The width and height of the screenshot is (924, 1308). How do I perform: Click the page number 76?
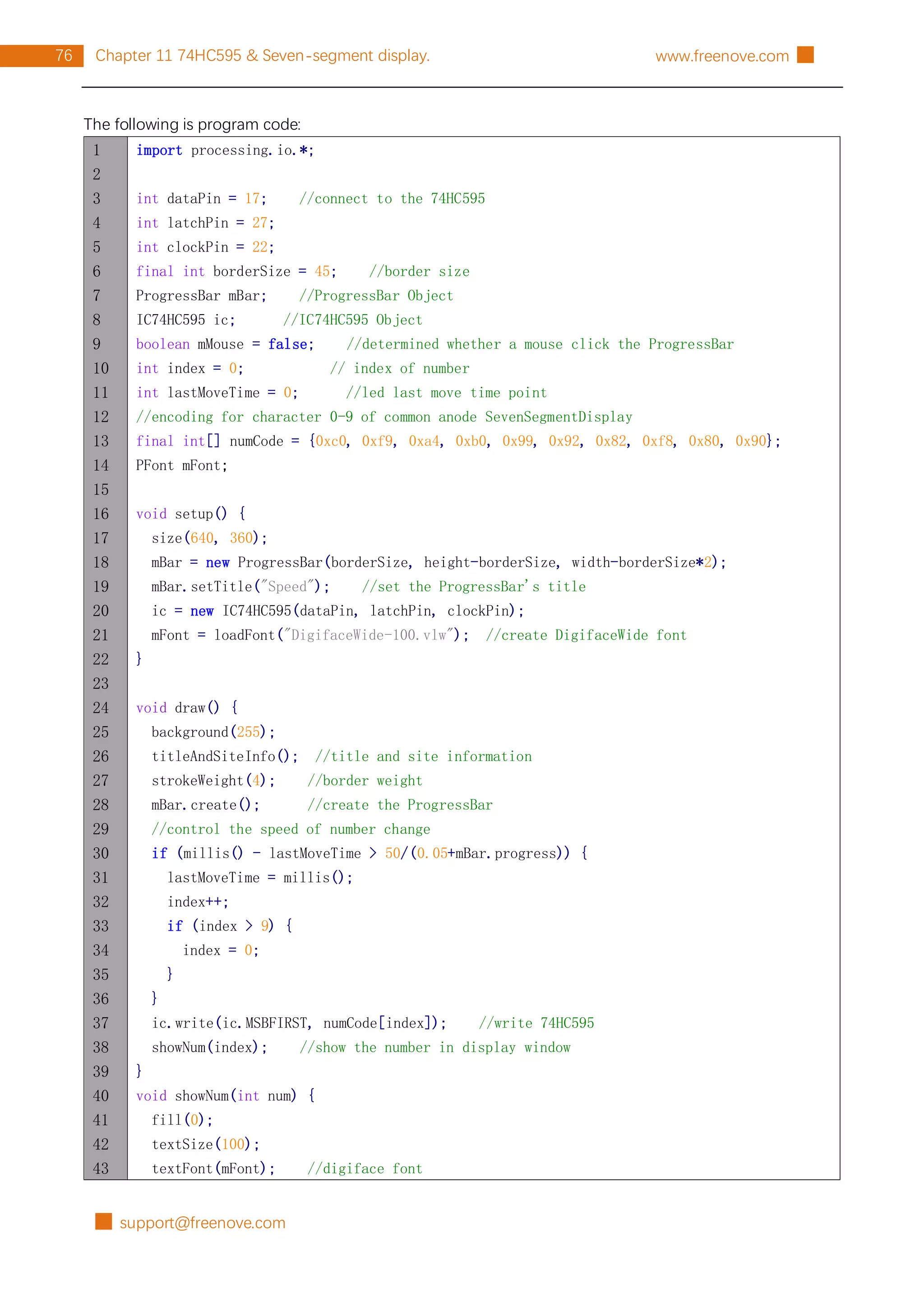click(x=64, y=55)
